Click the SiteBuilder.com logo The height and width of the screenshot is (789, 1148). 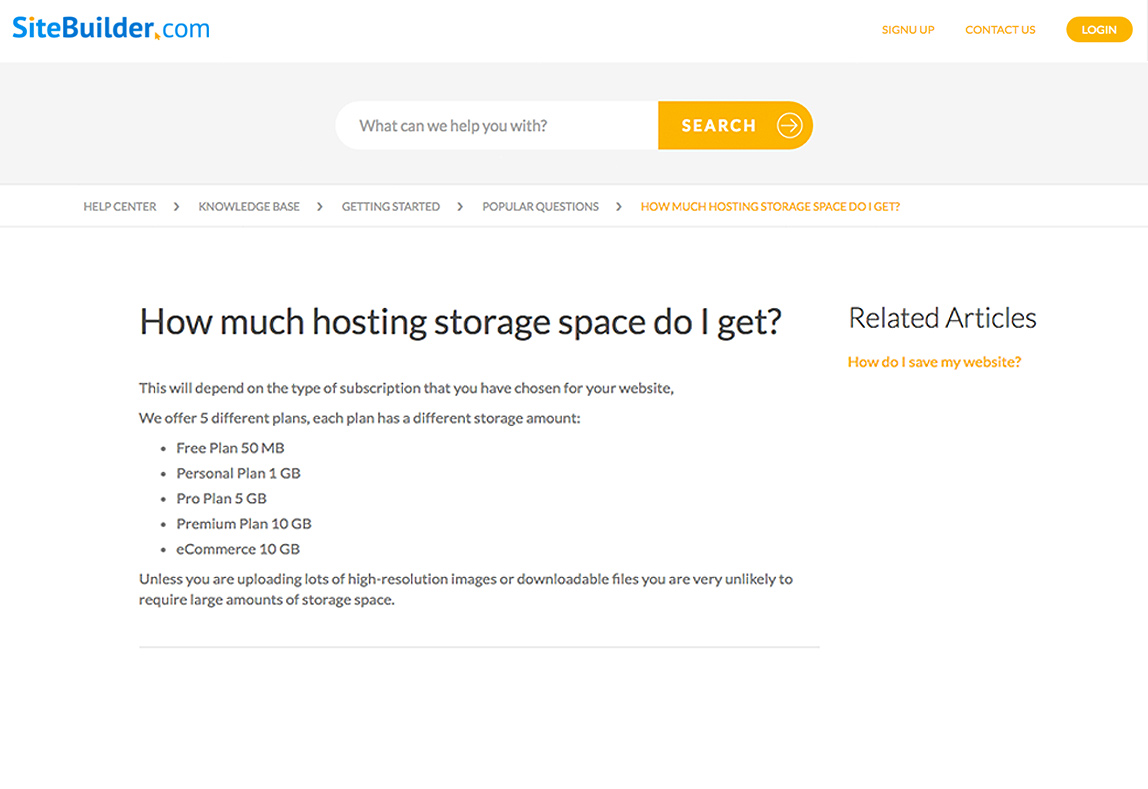pos(110,28)
